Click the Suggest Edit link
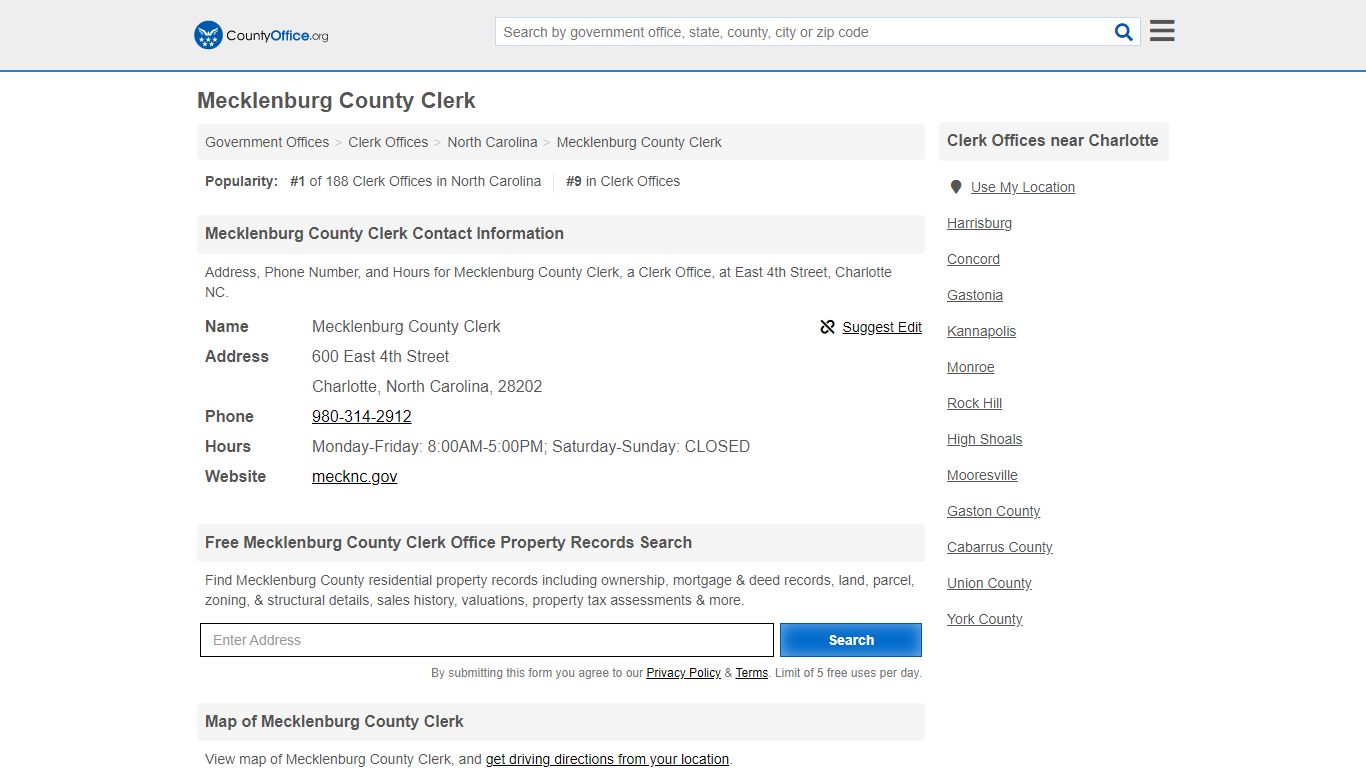The height and width of the screenshot is (768, 1366). (882, 327)
